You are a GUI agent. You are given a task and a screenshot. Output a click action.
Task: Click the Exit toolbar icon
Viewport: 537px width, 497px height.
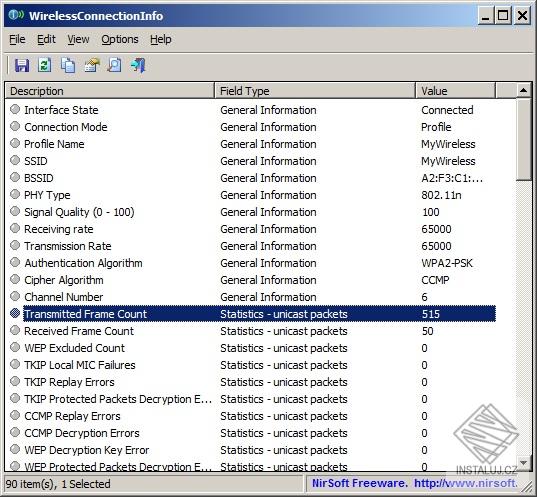click(138, 65)
